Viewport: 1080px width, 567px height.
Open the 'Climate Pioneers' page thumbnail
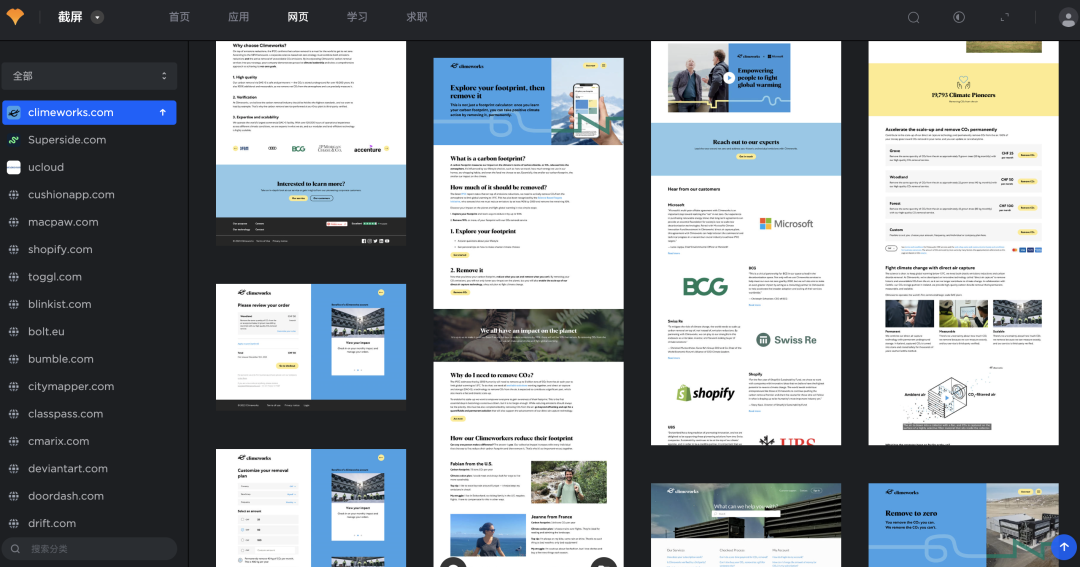(x=964, y=243)
